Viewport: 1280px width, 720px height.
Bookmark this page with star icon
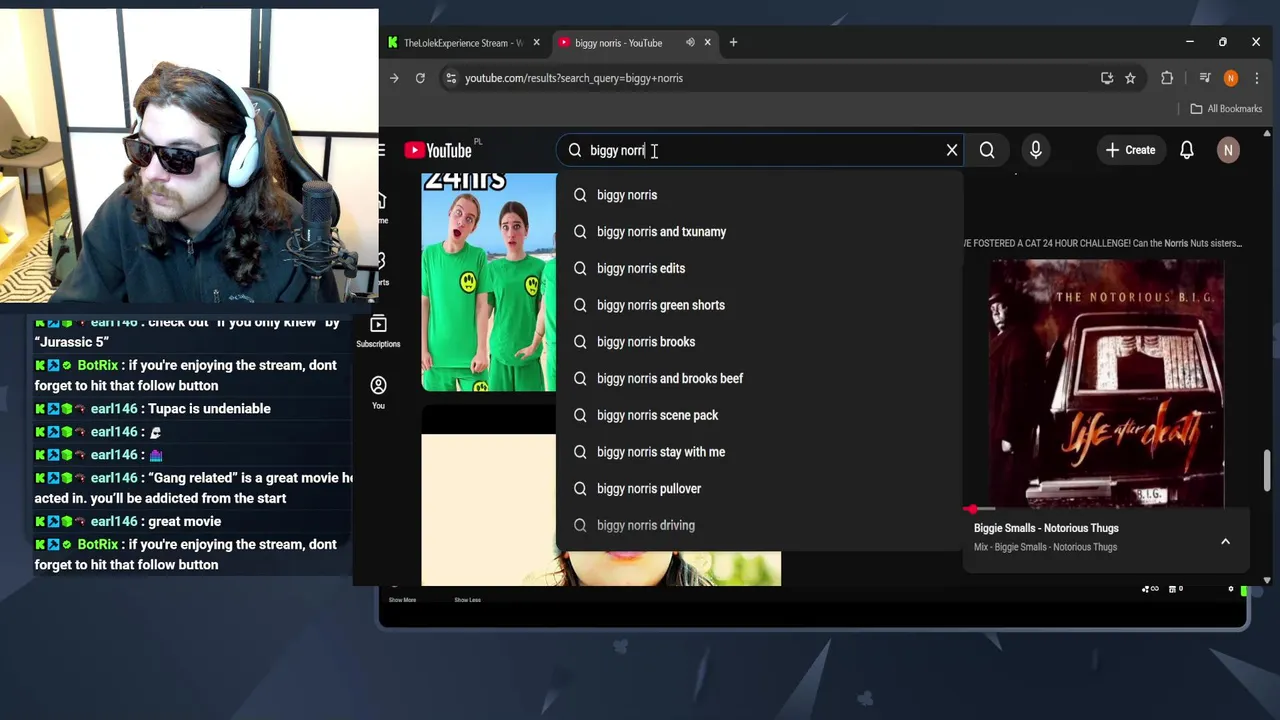pos(1130,78)
